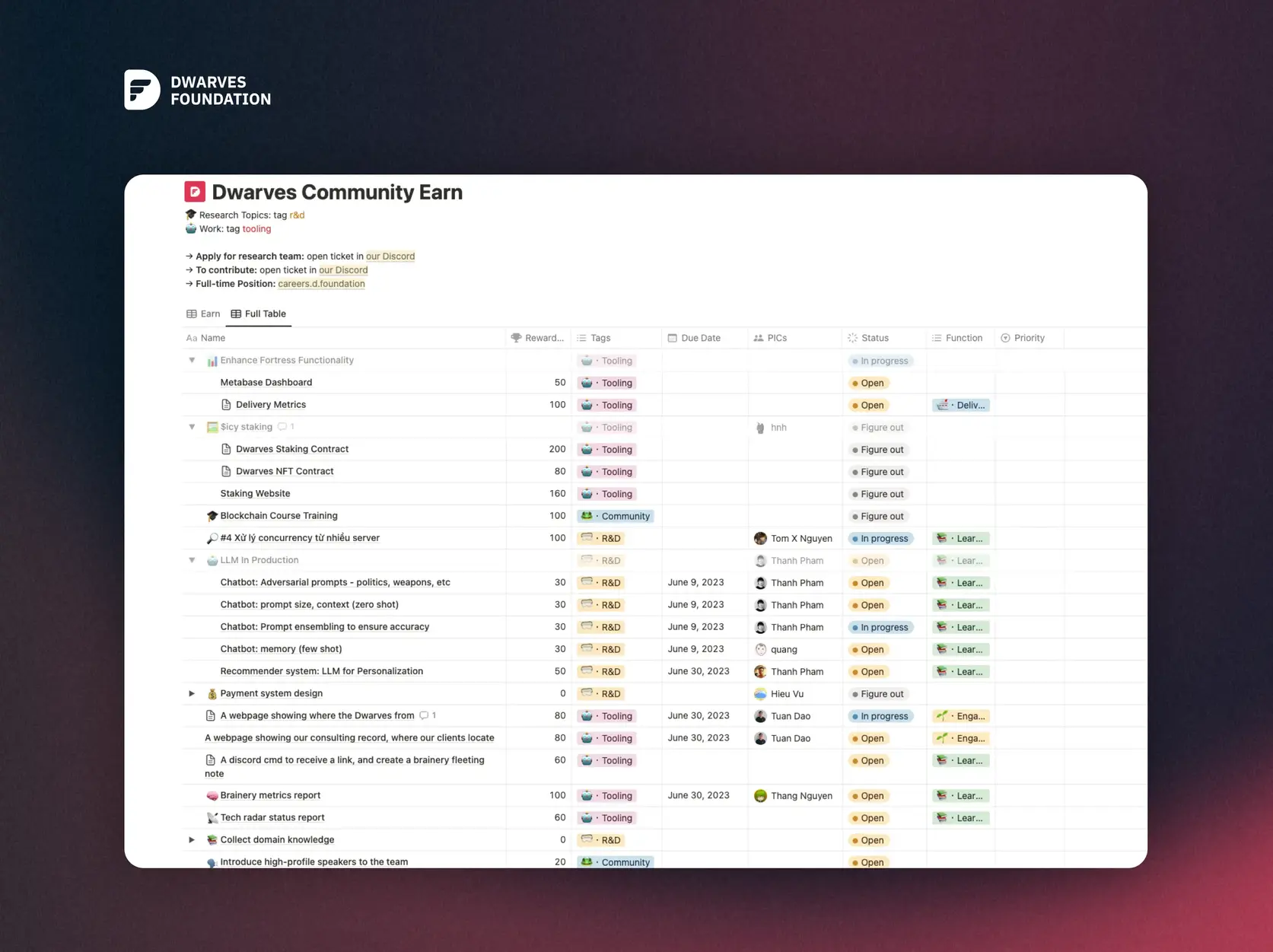The height and width of the screenshot is (952, 1273).
Task: Click the page icon next to Dwarves NFT Contract
Action: click(x=226, y=471)
